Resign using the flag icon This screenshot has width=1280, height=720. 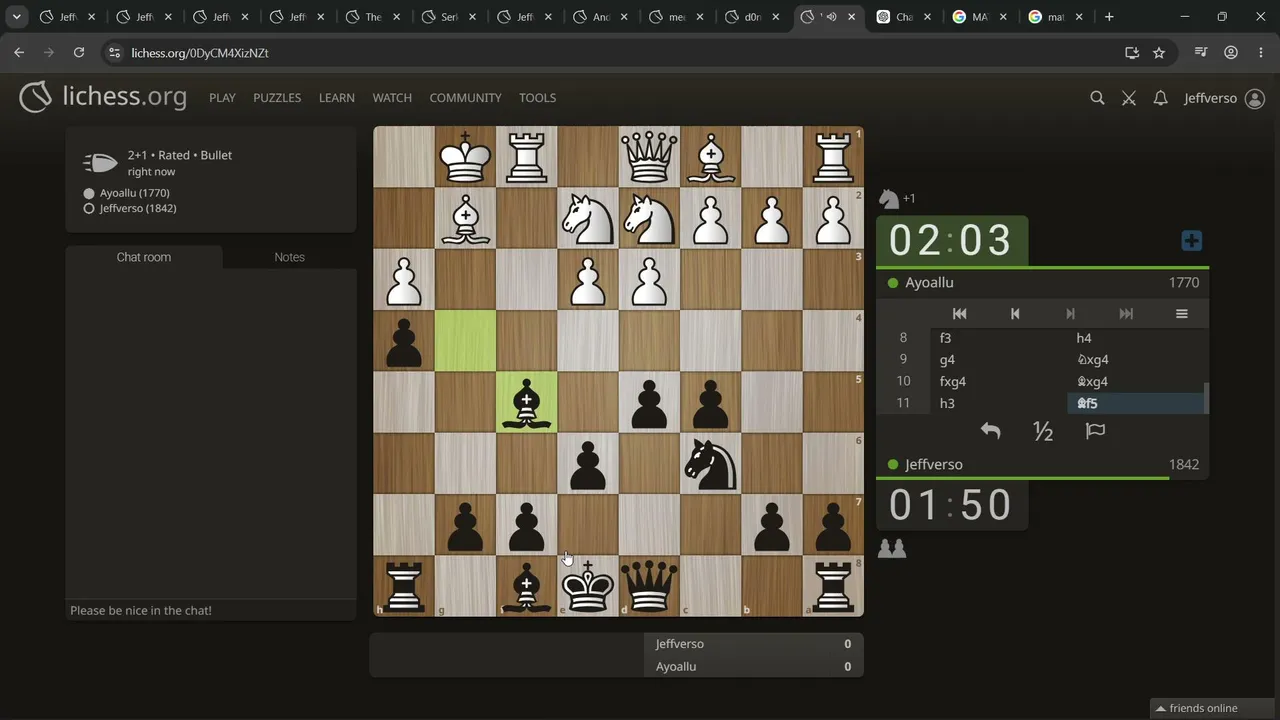click(x=1096, y=431)
